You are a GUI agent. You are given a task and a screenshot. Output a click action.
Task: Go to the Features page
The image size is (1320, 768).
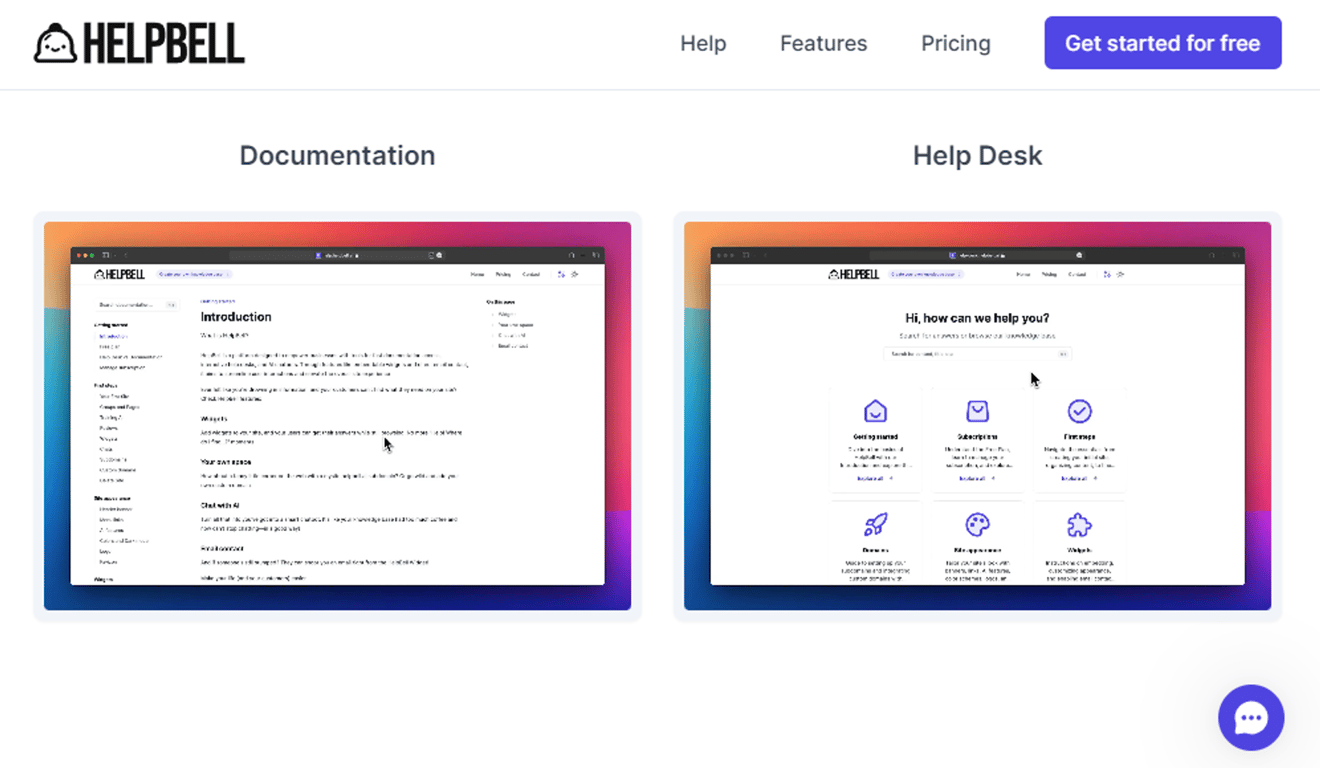click(823, 43)
